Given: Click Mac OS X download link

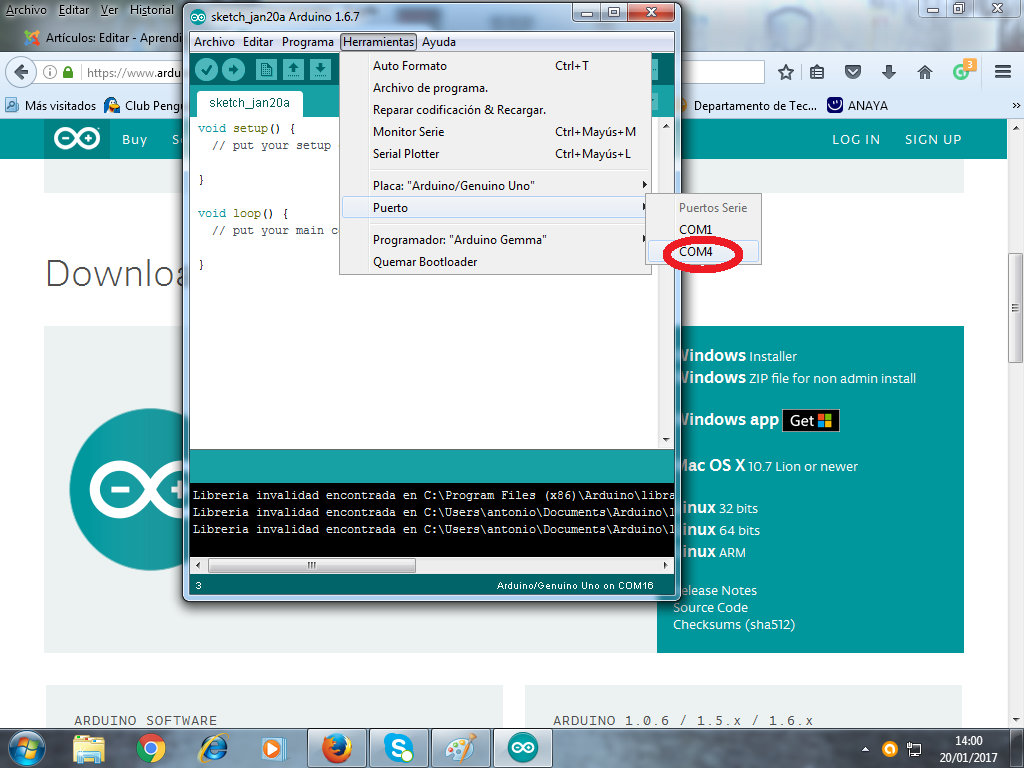Looking at the screenshot, I should (768, 466).
